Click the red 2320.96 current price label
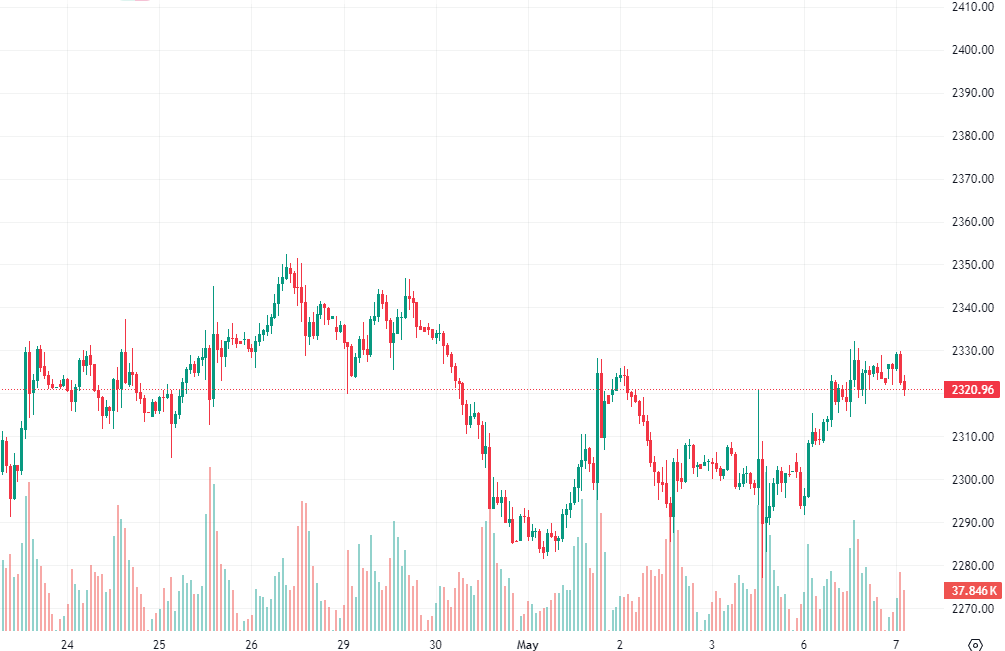Screen dimensions: 1005x651 [x=970, y=389]
